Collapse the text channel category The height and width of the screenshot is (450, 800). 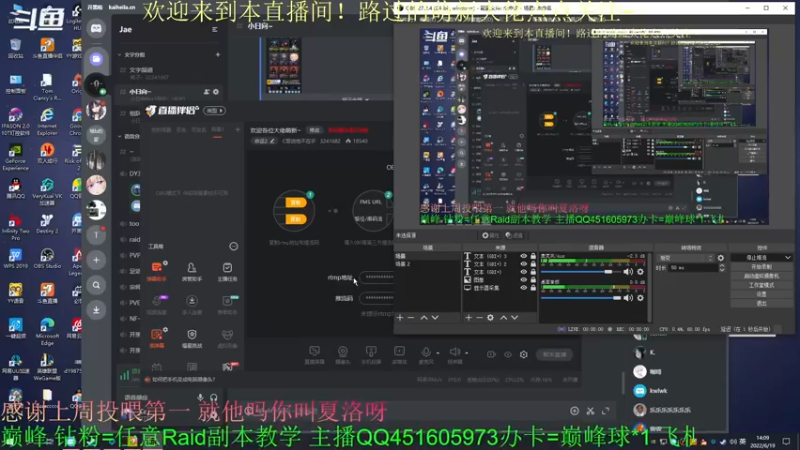(120, 55)
